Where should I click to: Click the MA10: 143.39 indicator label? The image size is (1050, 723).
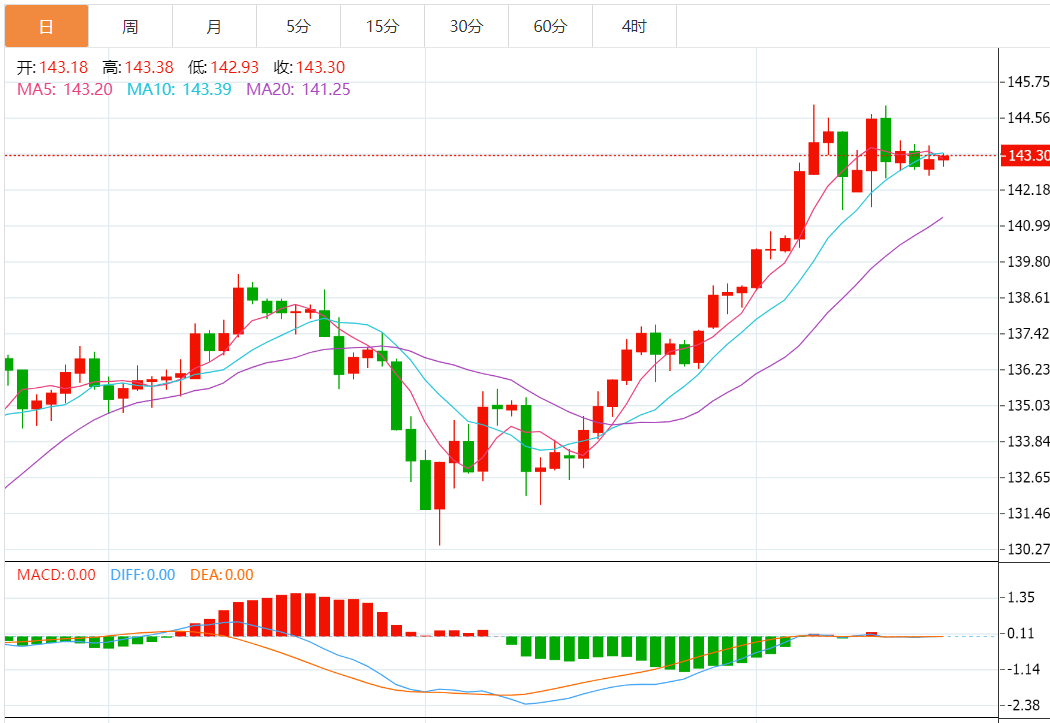(179, 89)
